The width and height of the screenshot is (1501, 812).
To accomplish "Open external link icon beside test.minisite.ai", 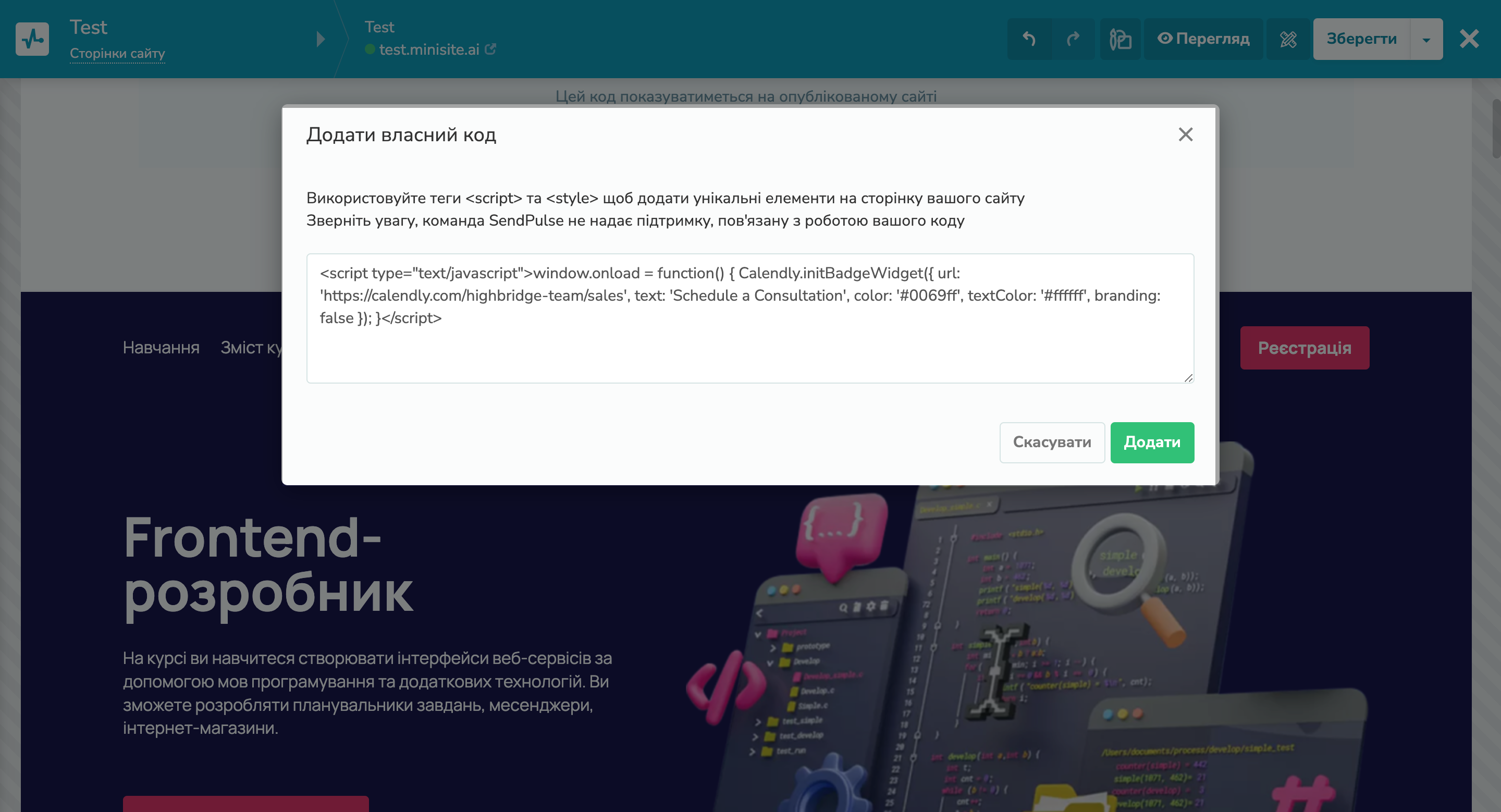I will (x=490, y=50).
